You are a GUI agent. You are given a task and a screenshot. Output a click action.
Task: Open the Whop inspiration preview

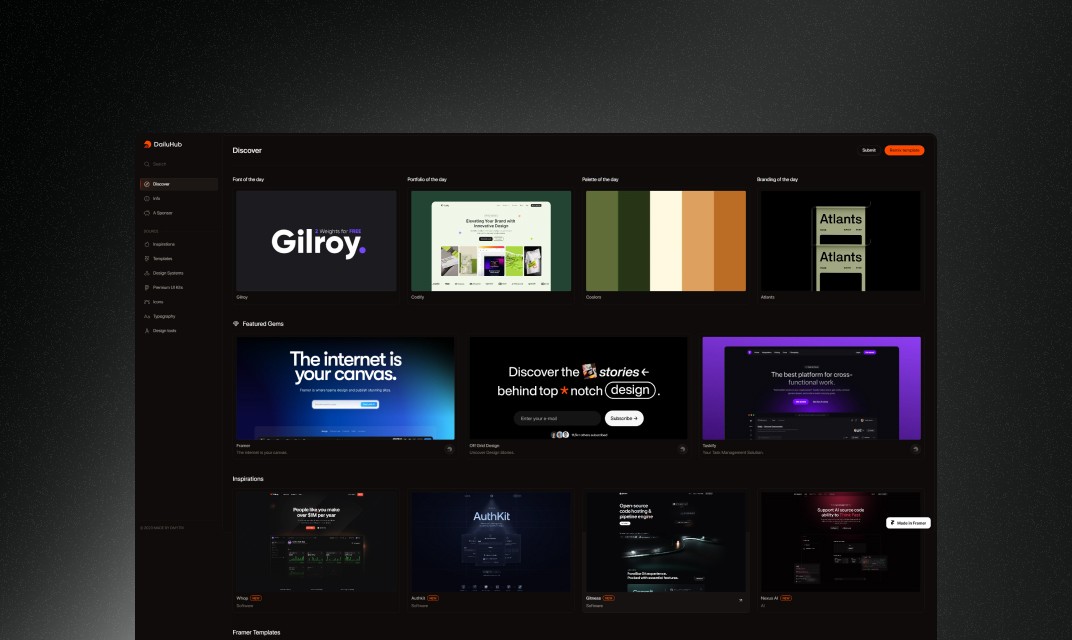(316, 542)
